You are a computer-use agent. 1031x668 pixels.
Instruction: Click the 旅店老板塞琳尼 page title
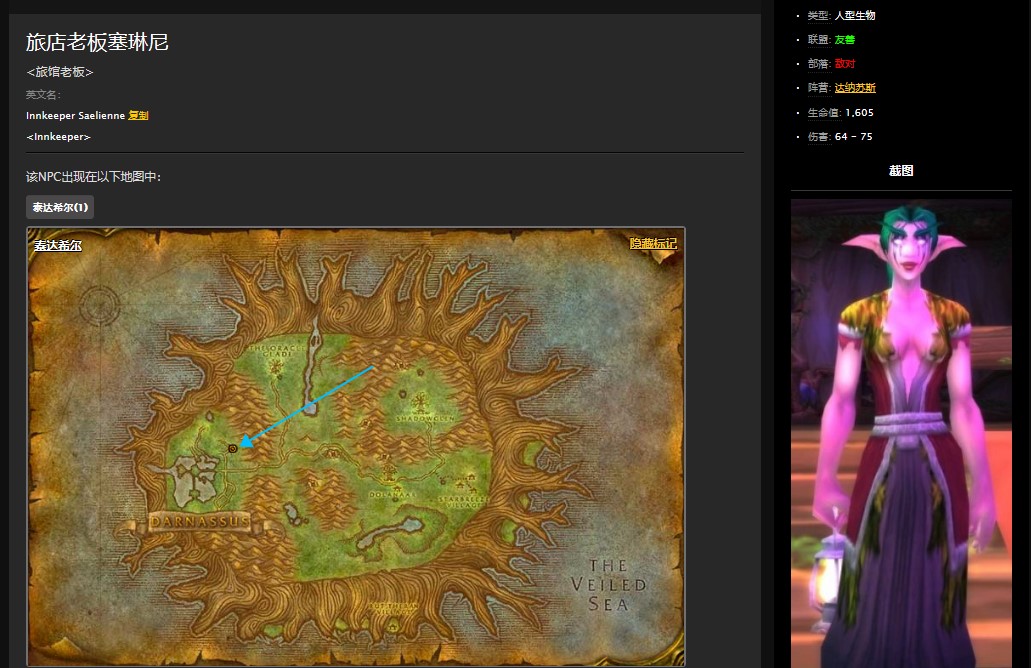[97, 42]
